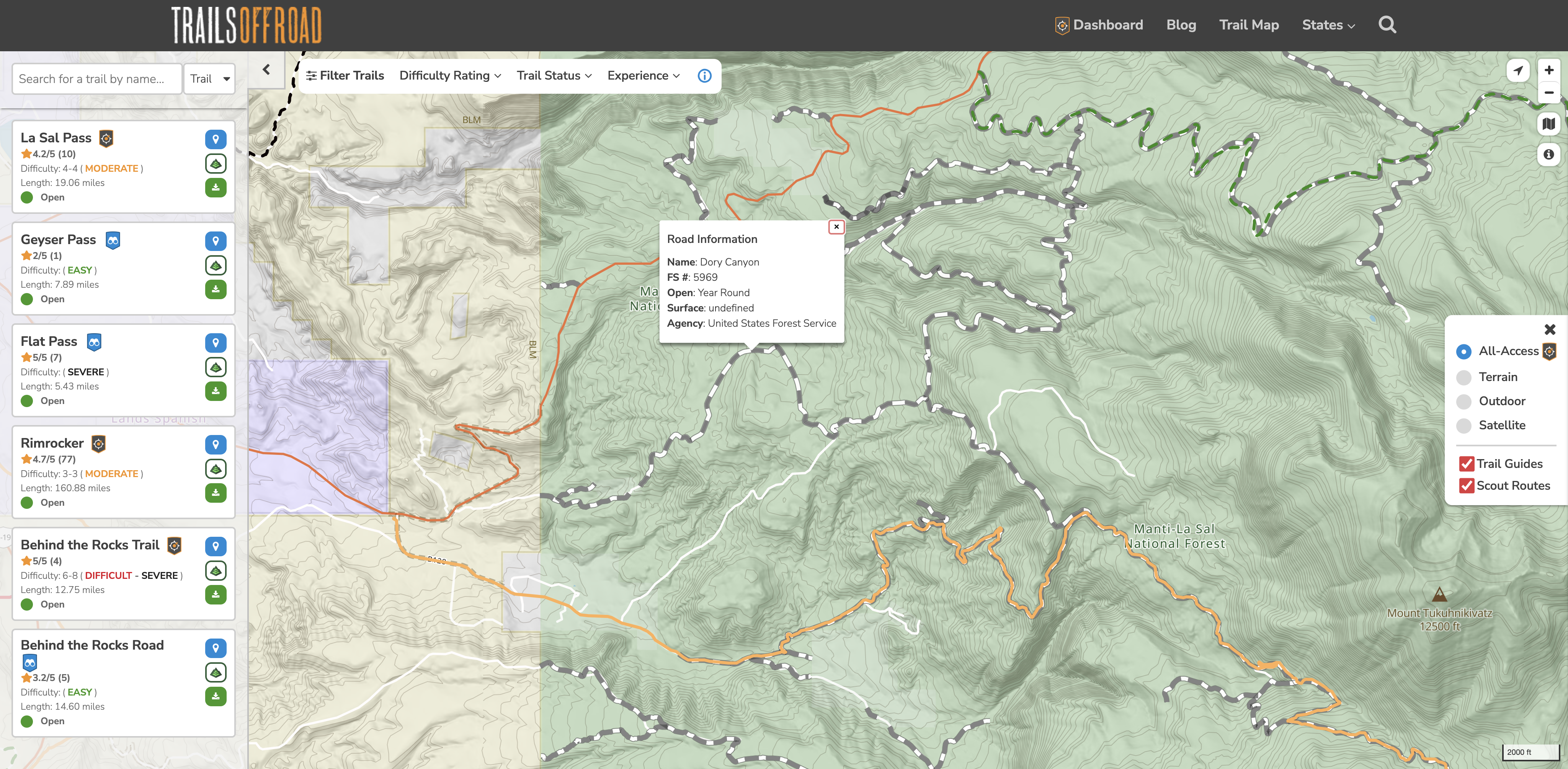Focus the trail name search field
The width and height of the screenshot is (1568, 769).
[x=97, y=78]
